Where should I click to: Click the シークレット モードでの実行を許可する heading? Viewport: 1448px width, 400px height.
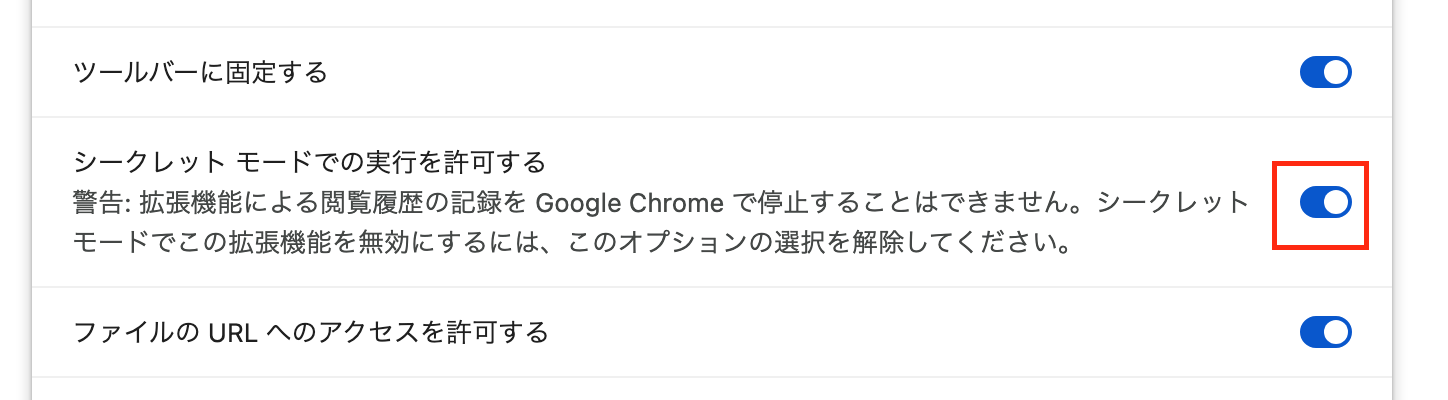310,161
